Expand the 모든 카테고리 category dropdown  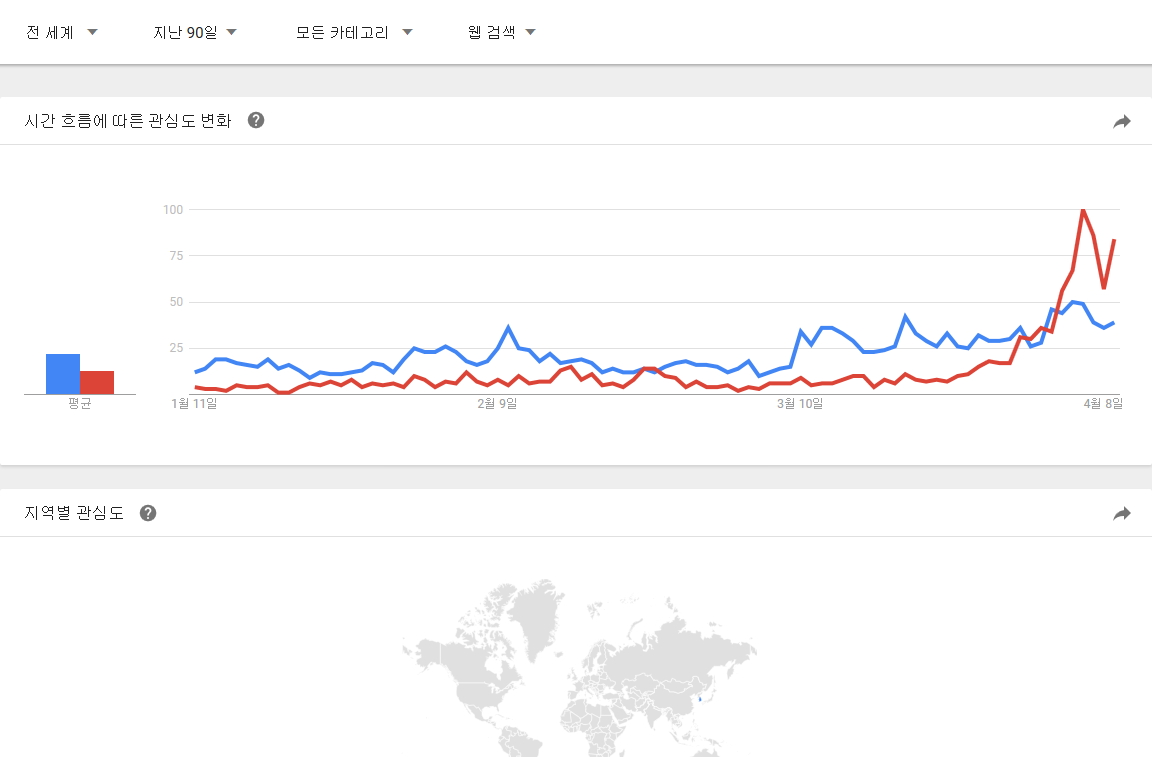click(x=354, y=32)
